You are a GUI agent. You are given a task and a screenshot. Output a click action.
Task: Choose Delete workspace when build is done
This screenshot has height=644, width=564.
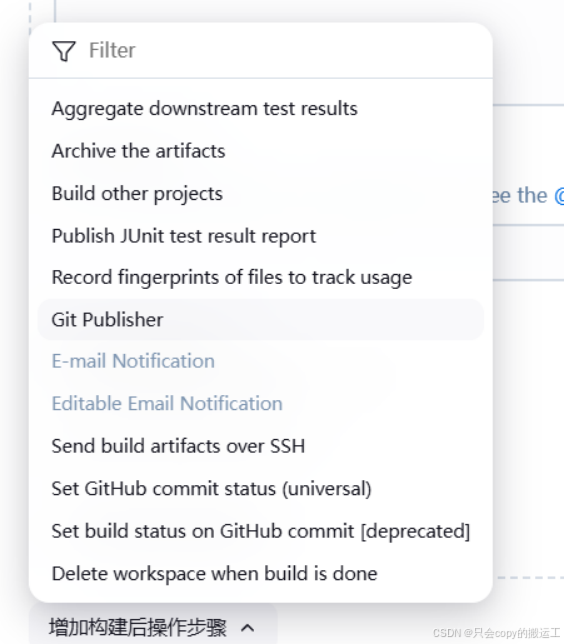[260, 574]
